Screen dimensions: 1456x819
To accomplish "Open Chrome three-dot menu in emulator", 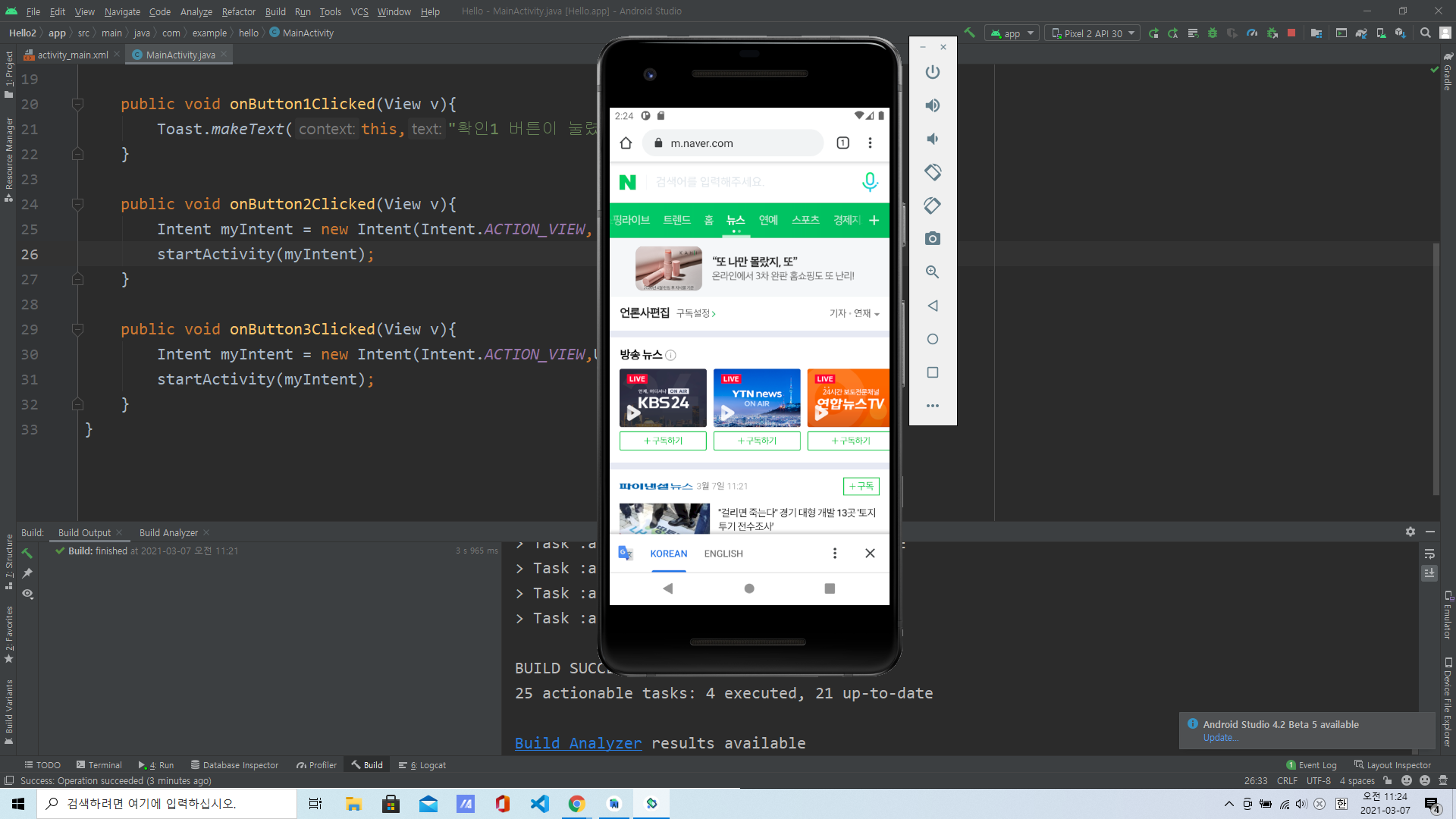I will pos(870,143).
